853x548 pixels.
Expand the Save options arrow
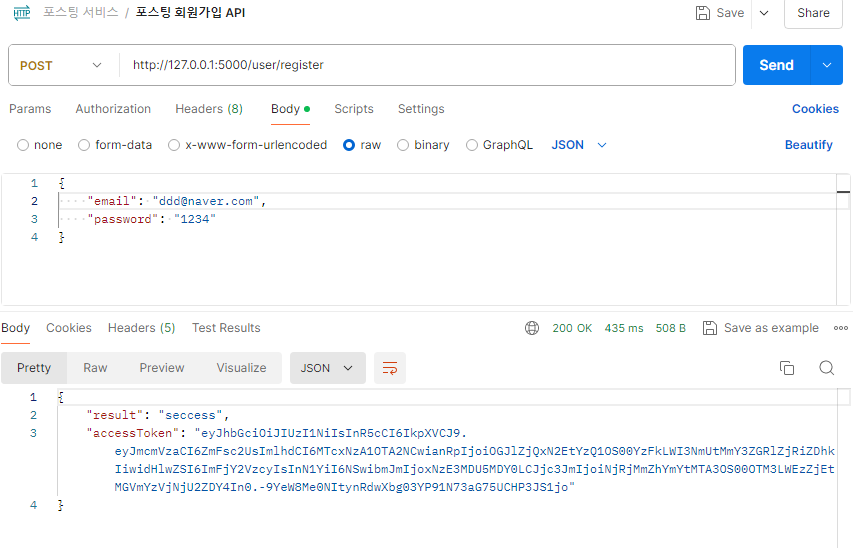[764, 13]
